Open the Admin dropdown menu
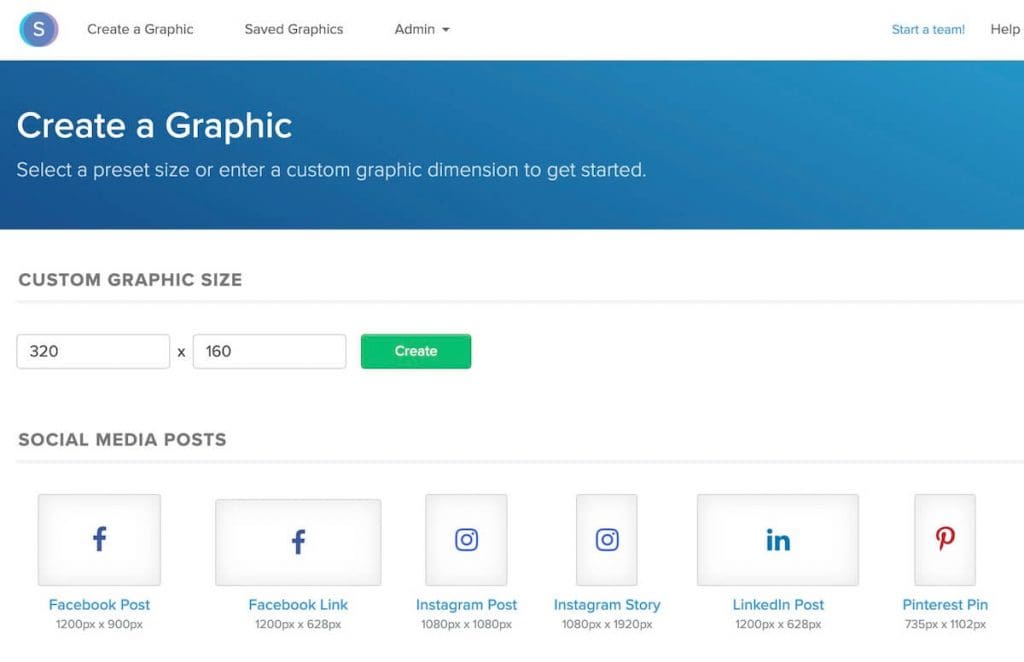 tap(422, 29)
